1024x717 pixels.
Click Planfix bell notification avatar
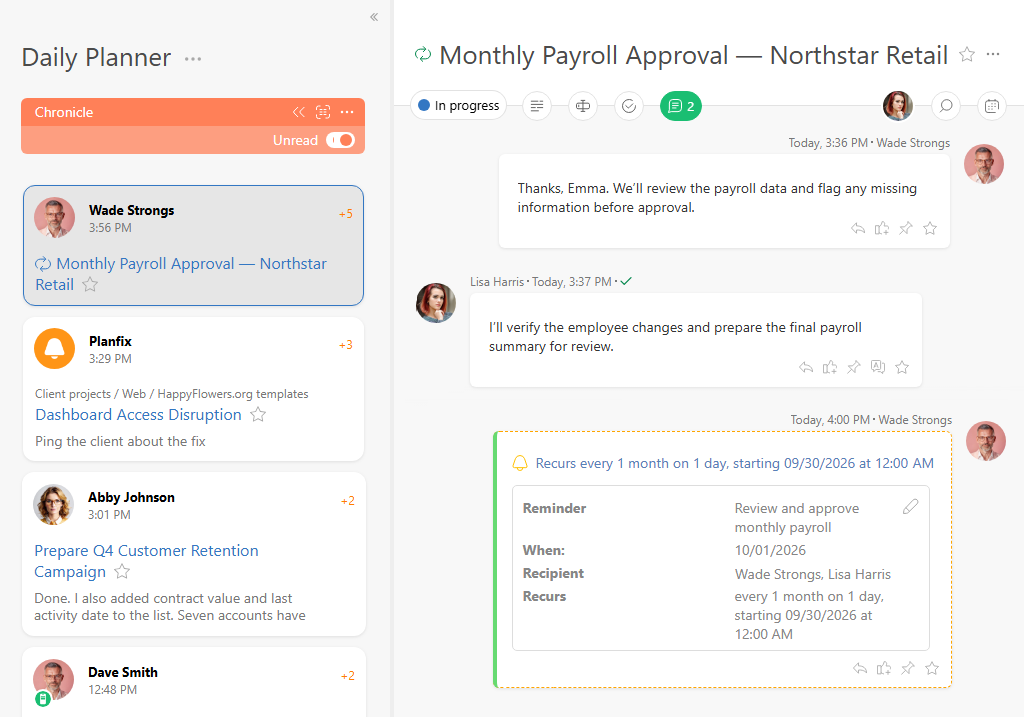(x=54, y=349)
